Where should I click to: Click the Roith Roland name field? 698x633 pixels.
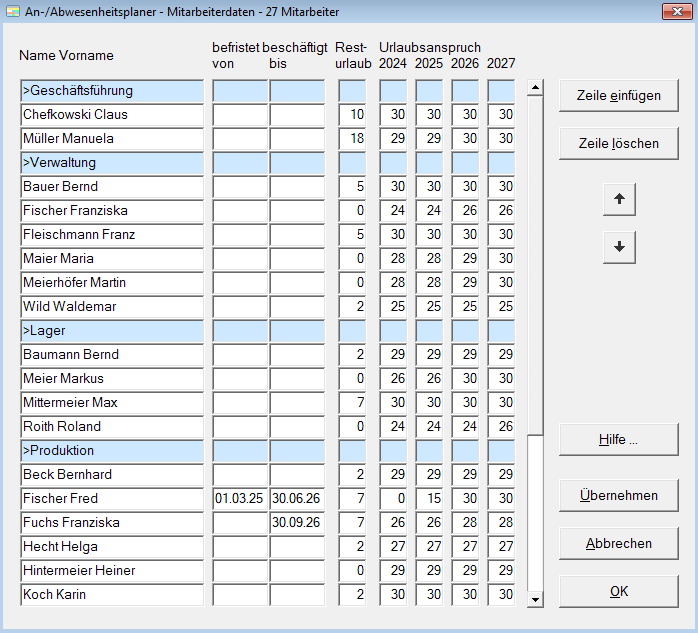tap(112, 426)
